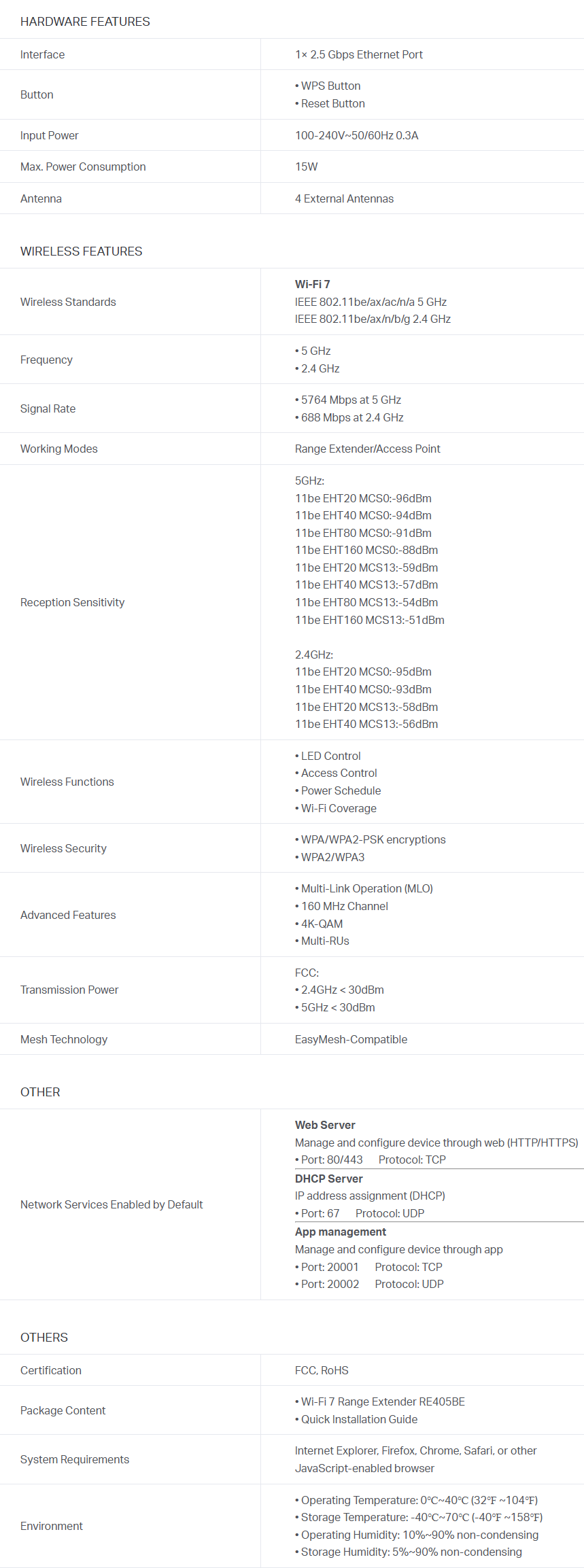This screenshot has width=584, height=1568.
Task: Select the WPS Button list entry
Action: (330, 86)
